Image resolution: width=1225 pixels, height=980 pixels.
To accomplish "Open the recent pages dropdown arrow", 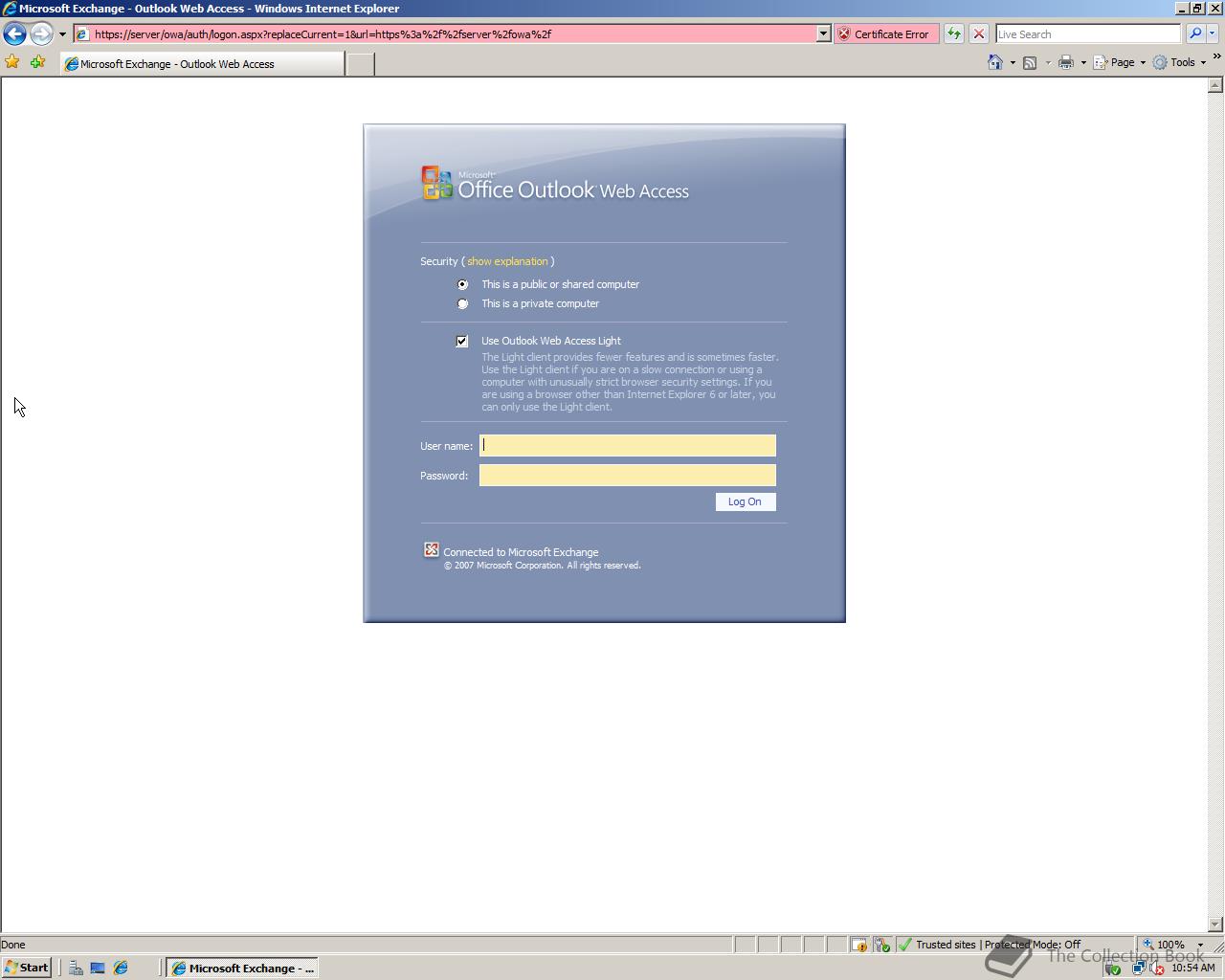I will click(62, 34).
